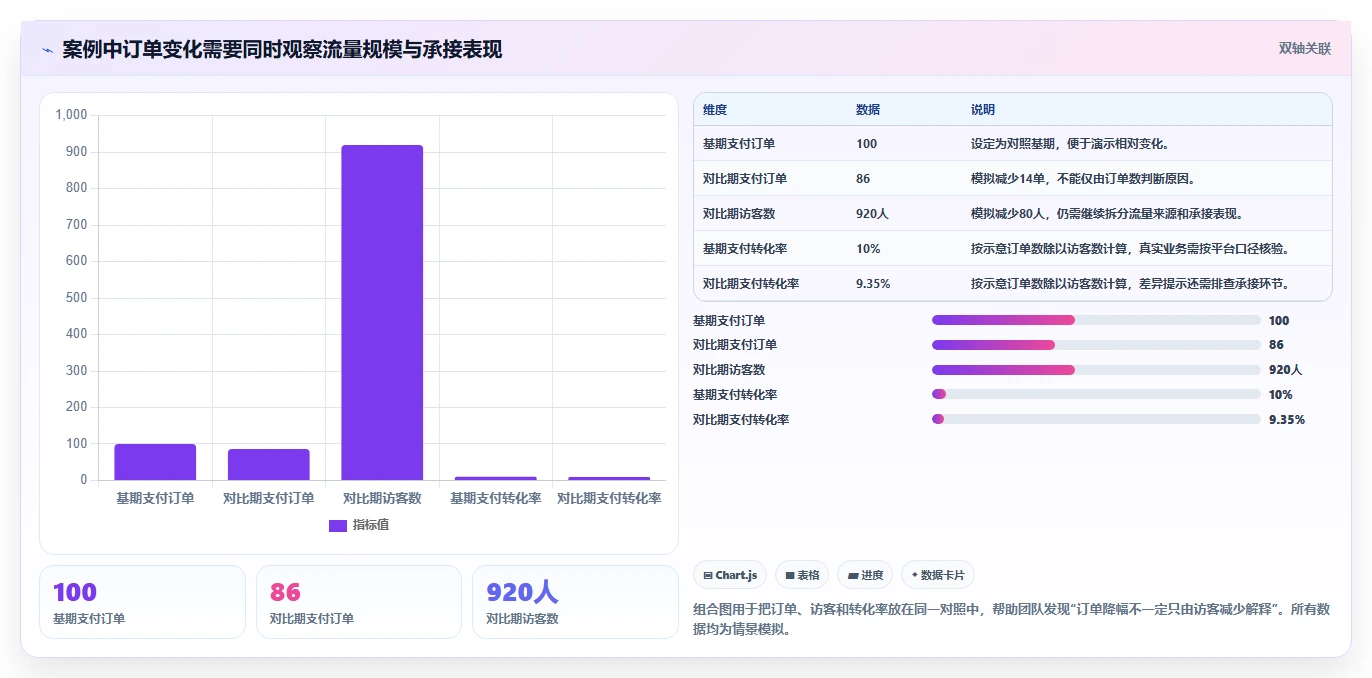The width and height of the screenshot is (1372, 678).
Task: Click the note starting 模拟减少14单
Action: coord(1083,179)
